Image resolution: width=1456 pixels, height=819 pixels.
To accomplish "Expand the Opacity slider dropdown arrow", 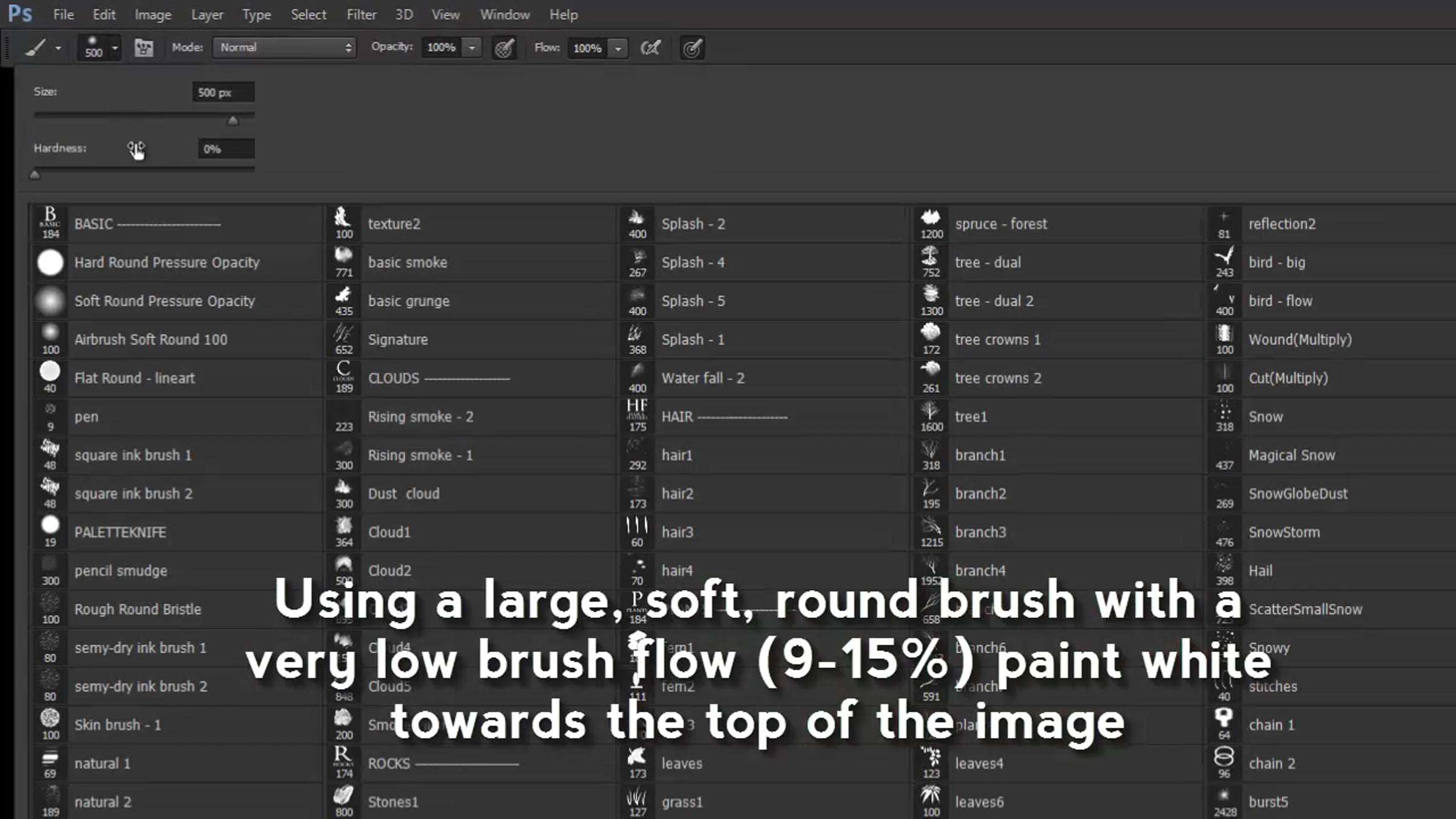I will pyautogui.click(x=471, y=47).
